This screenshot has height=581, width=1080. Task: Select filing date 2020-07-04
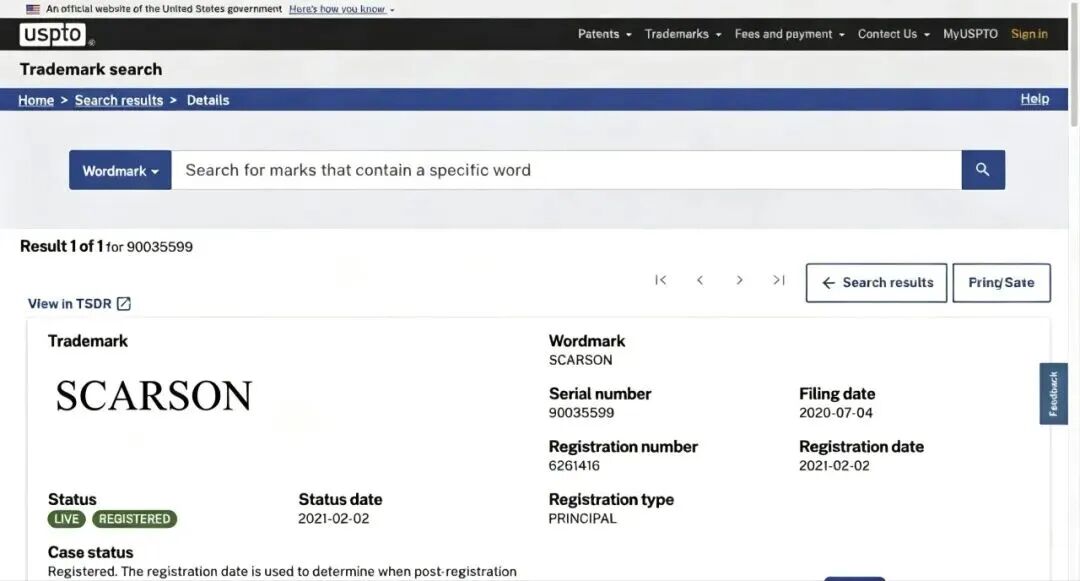[x=835, y=412]
